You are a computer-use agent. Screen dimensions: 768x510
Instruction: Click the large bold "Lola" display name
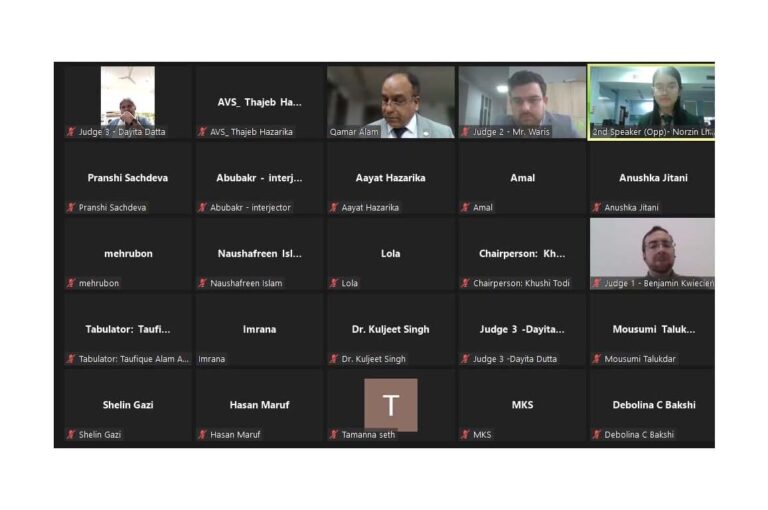coord(390,253)
